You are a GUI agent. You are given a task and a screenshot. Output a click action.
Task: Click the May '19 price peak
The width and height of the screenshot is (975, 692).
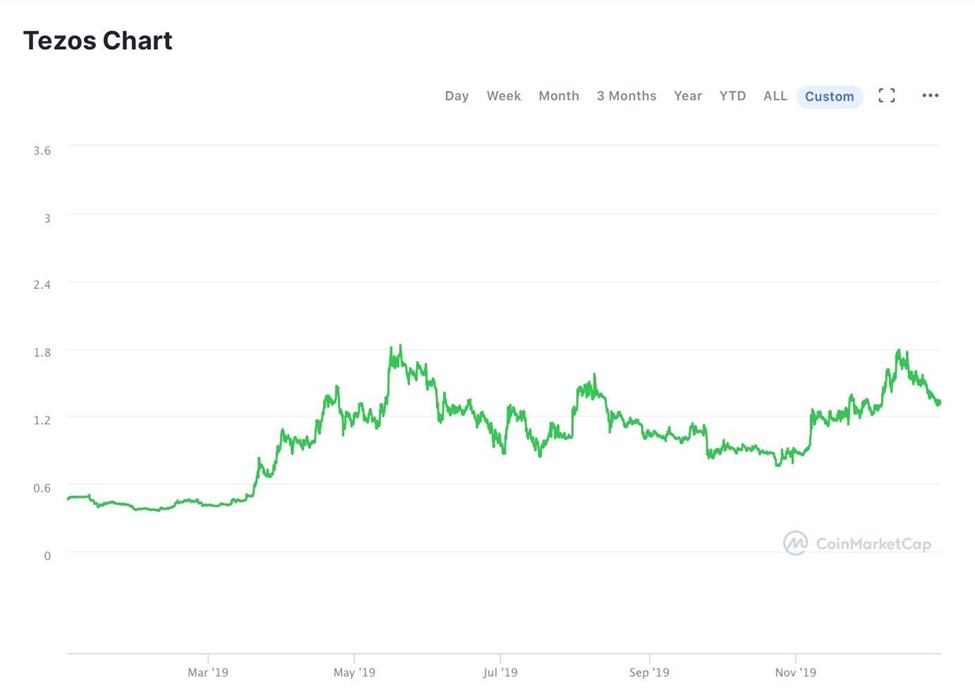pos(400,346)
